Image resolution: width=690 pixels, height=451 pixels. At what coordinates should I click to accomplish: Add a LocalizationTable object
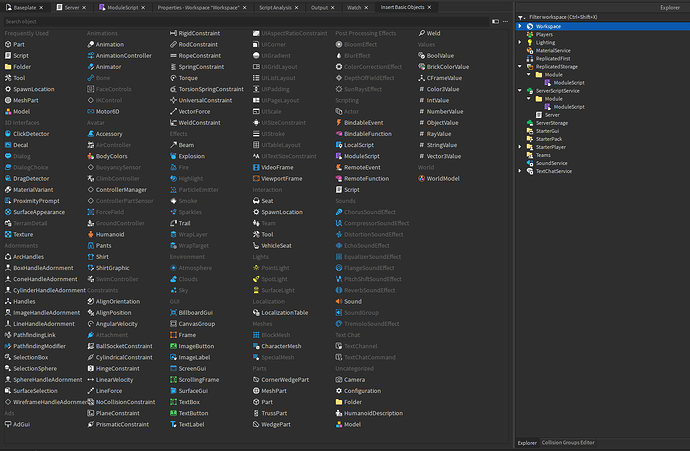281,312
